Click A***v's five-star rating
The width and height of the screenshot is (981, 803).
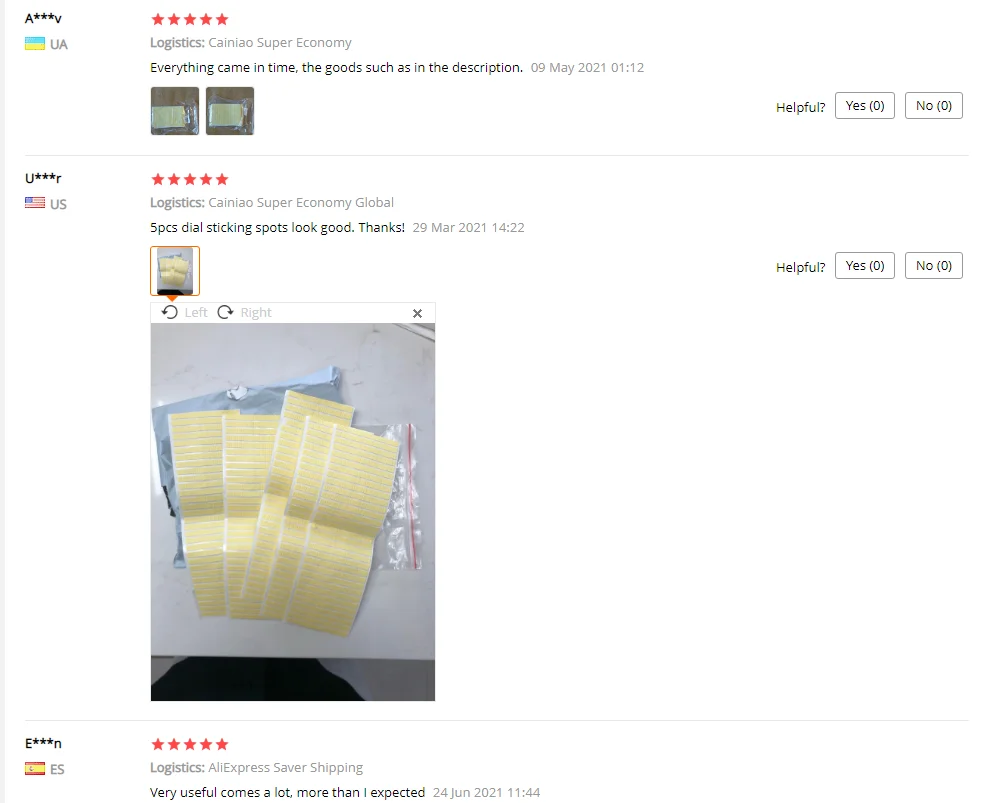coord(190,19)
